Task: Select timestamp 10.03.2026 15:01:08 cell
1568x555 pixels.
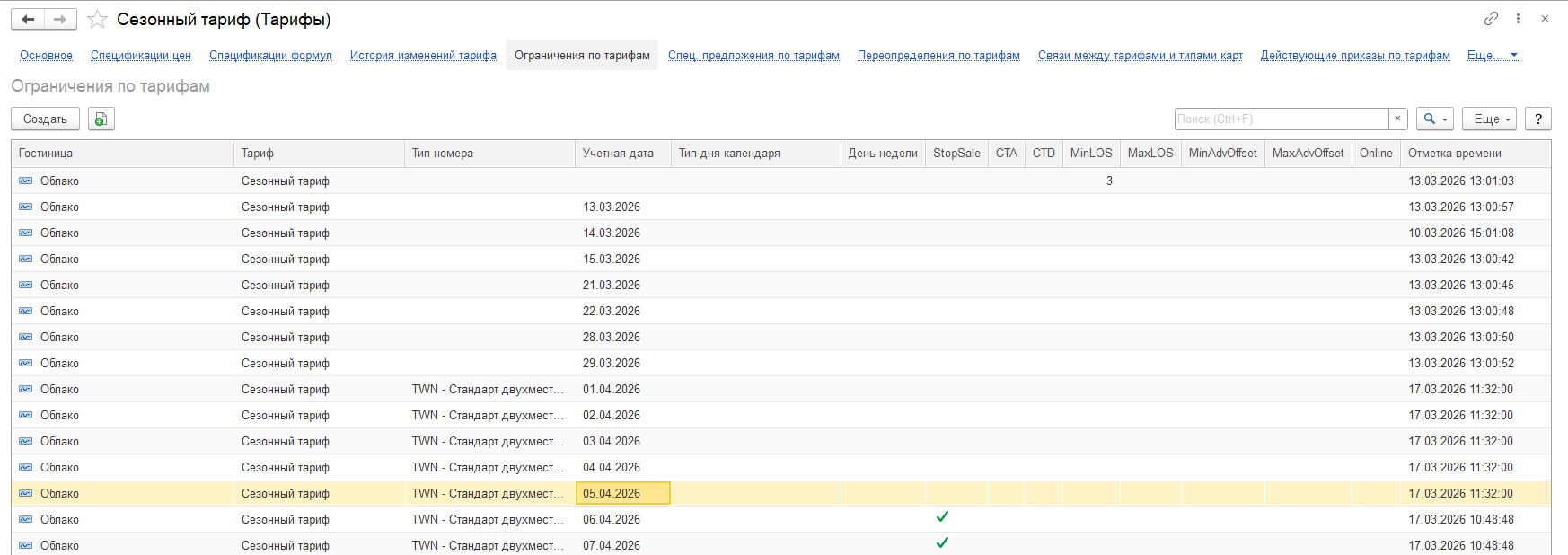Action: pyautogui.click(x=1476, y=233)
